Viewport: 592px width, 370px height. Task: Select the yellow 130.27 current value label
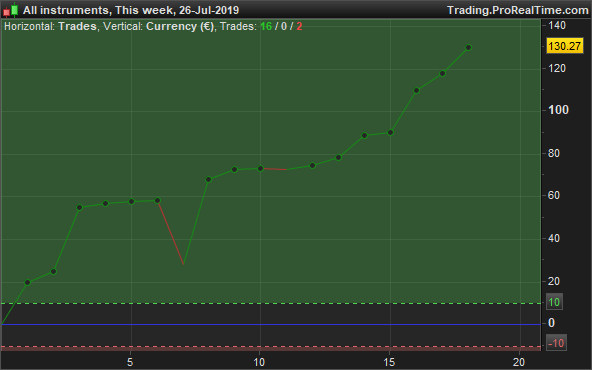coord(564,46)
